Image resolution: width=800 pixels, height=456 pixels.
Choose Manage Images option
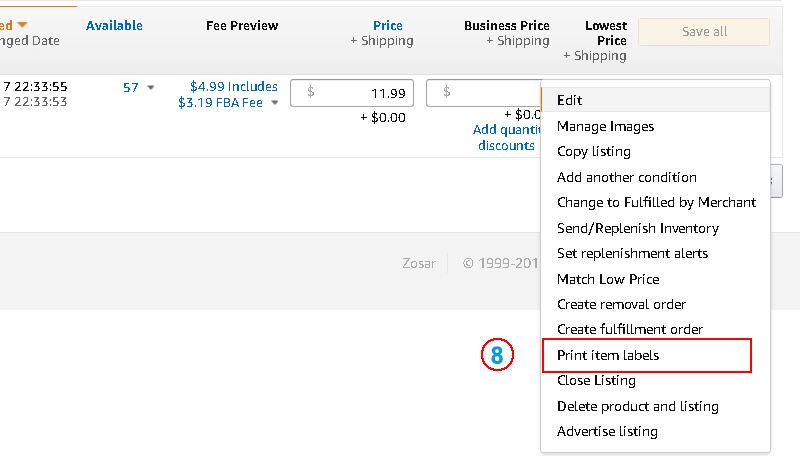pos(605,126)
